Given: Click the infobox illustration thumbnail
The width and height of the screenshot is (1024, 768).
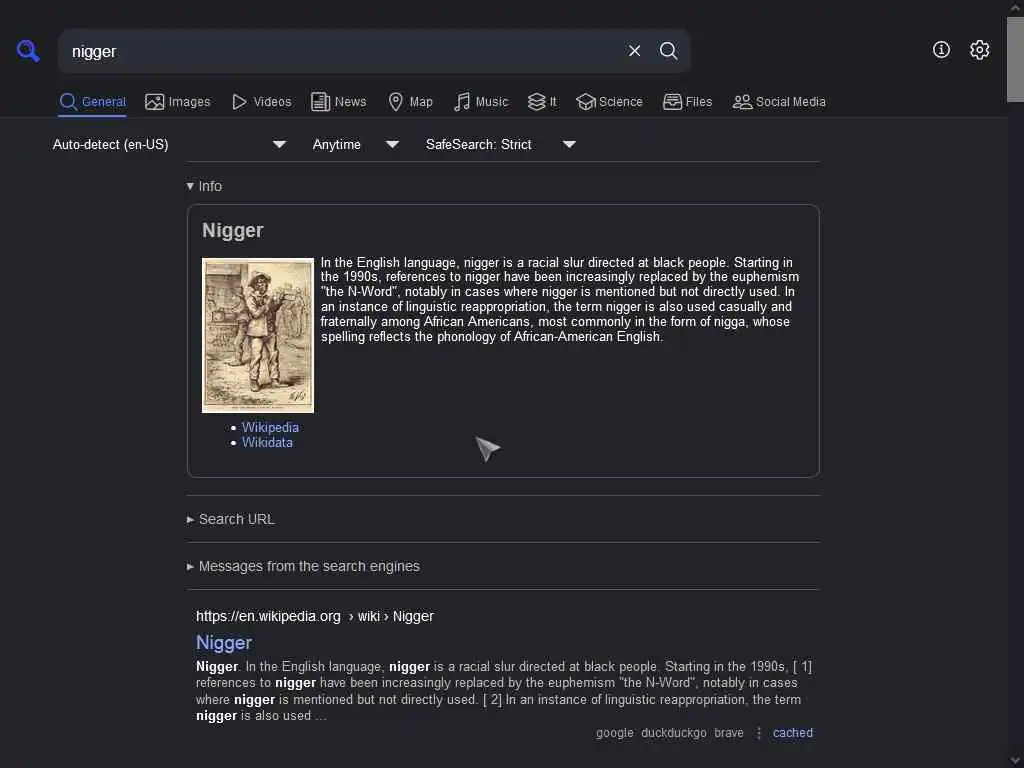Looking at the screenshot, I should (x=258, y=335).
